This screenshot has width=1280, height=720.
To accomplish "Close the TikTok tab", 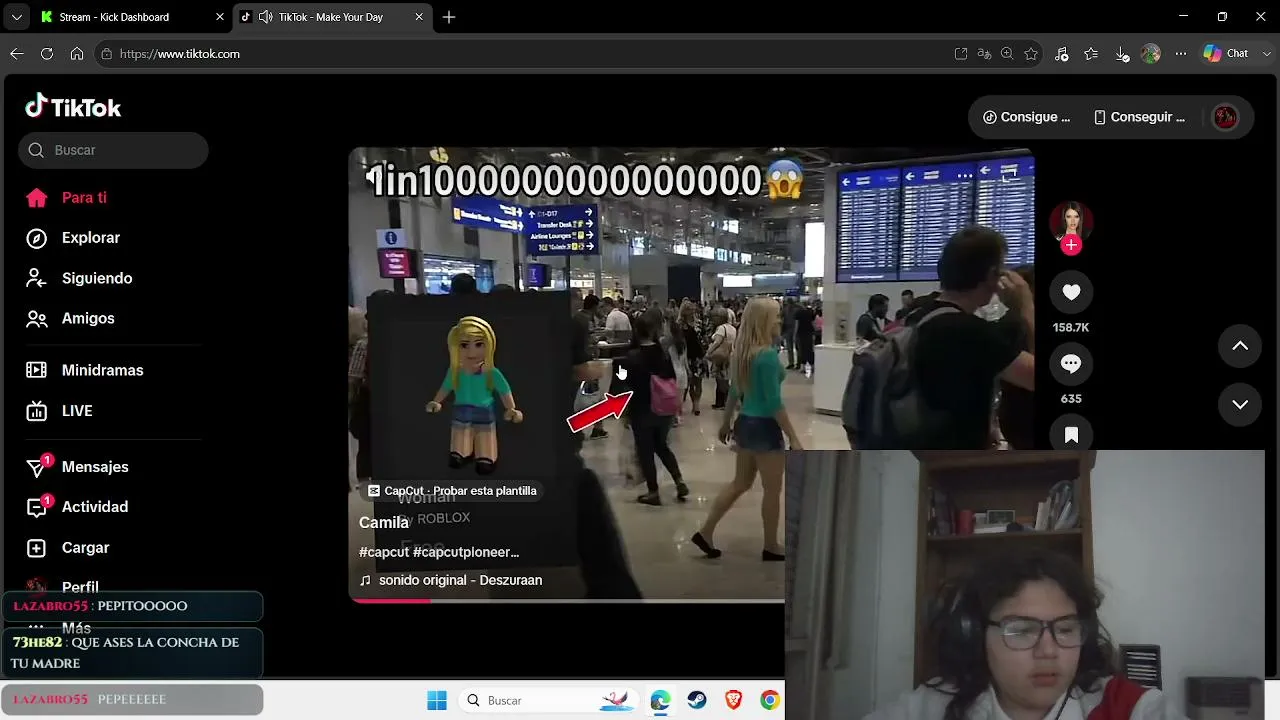I will (x=420, y=17).
